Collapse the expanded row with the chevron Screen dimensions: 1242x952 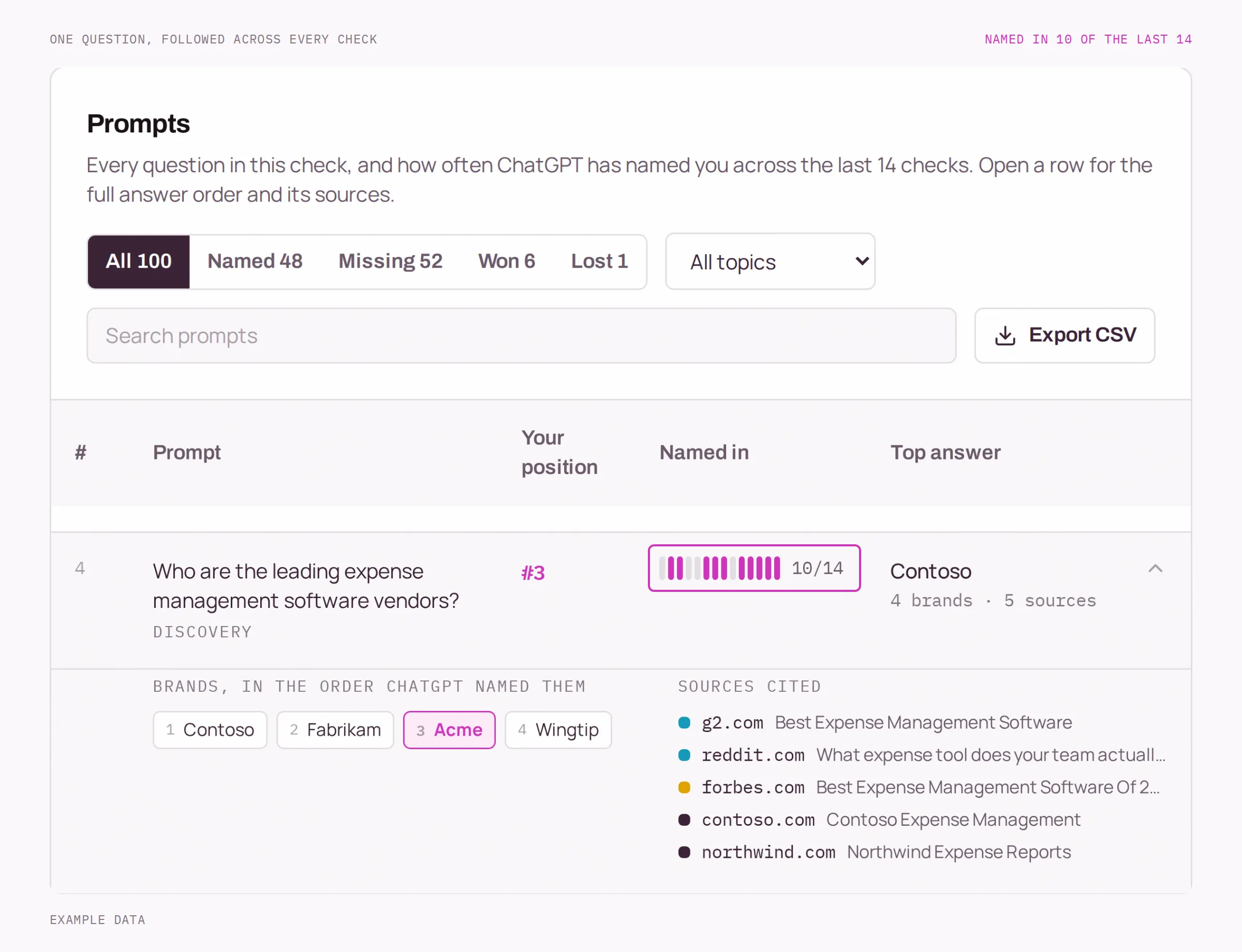coord(1155,569)
